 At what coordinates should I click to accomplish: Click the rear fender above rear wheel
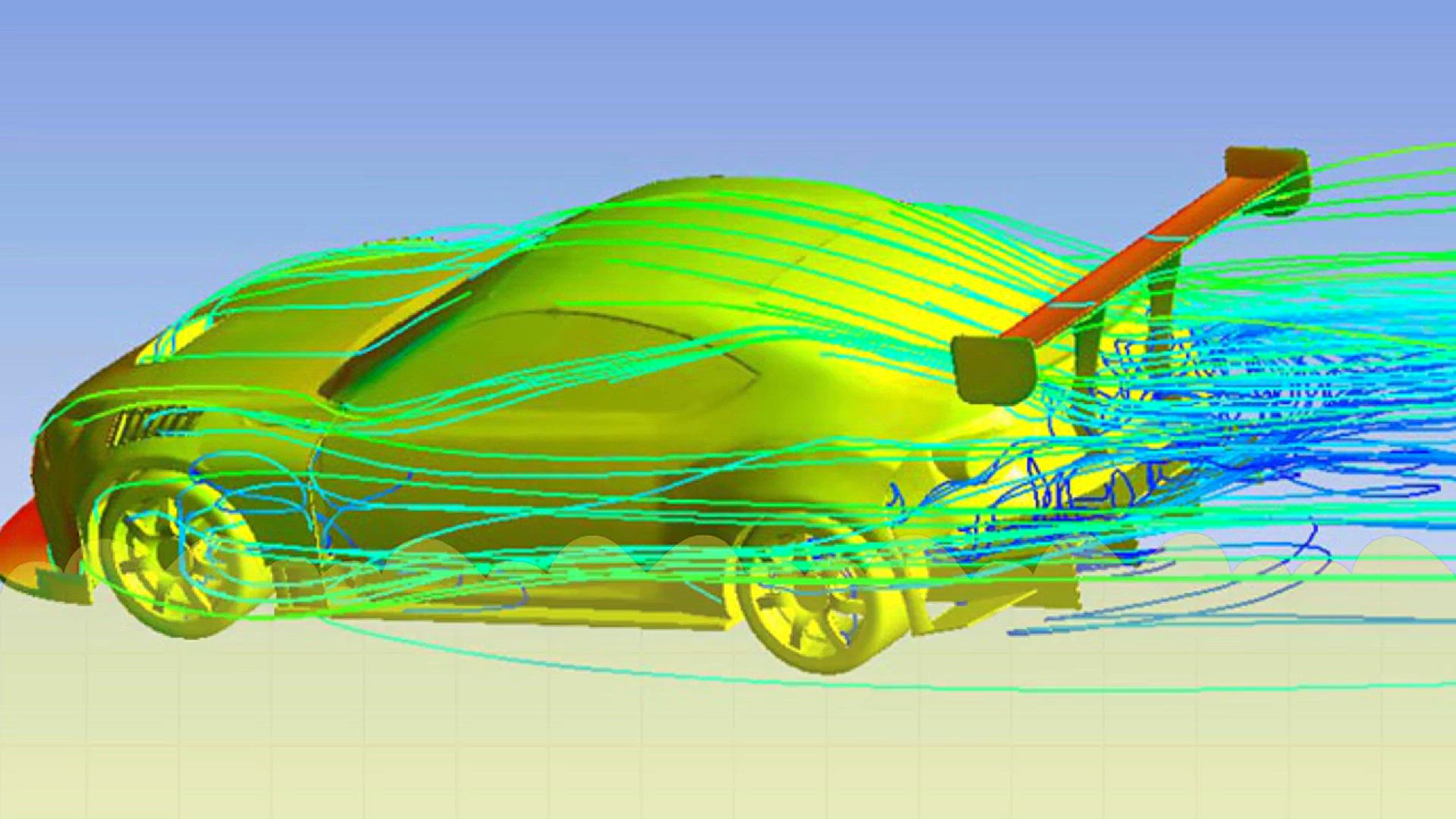(819, 485)
